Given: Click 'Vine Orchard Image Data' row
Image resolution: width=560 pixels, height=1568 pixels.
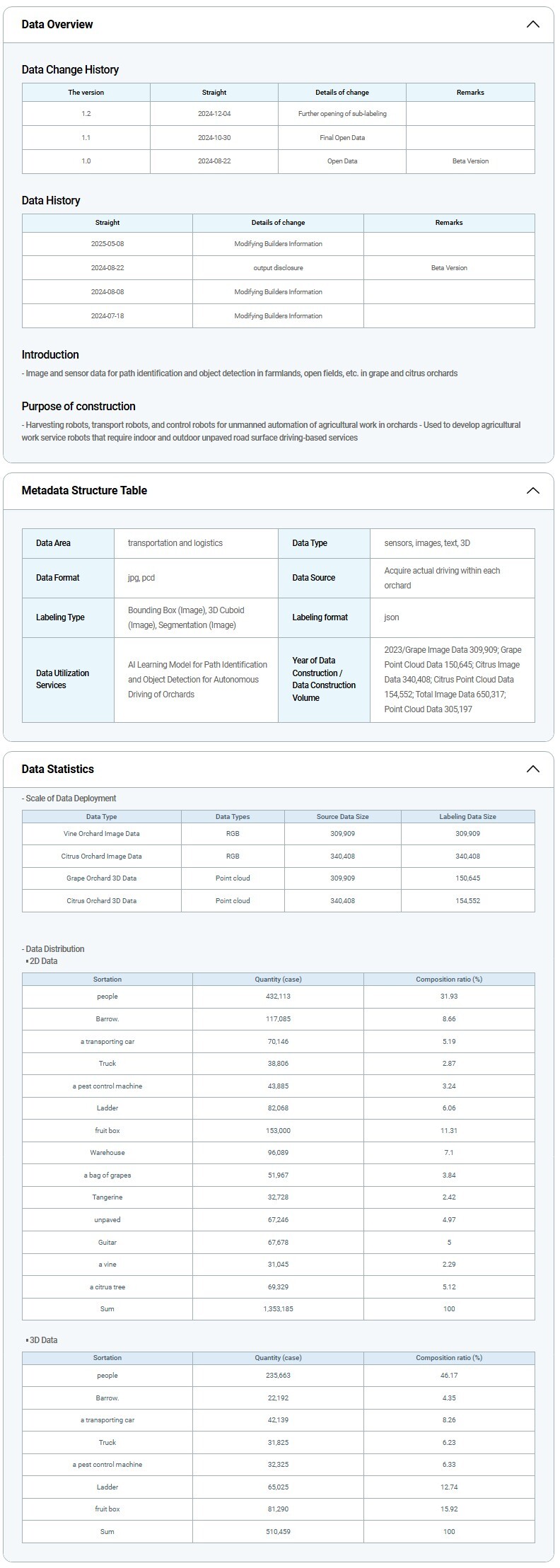Looking at the screenshot, I should pos(102,834).
